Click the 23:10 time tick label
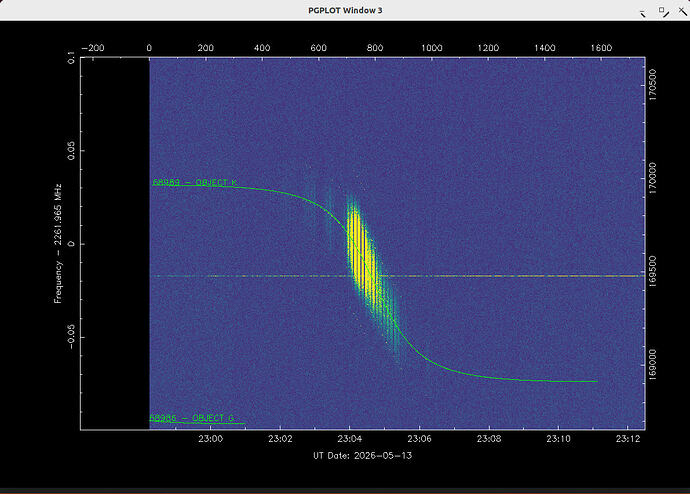The height and width of the screenshot is (494, 690). tap(558, 439)
